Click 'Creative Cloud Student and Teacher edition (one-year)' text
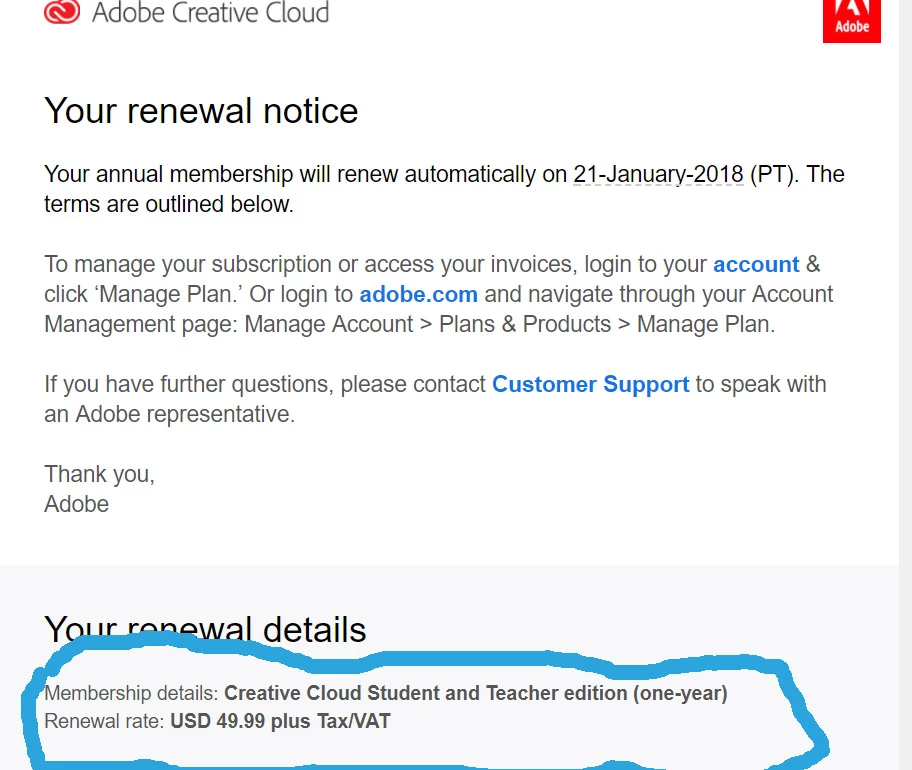Viewport: 912px width, 770px height. point(476,693)
